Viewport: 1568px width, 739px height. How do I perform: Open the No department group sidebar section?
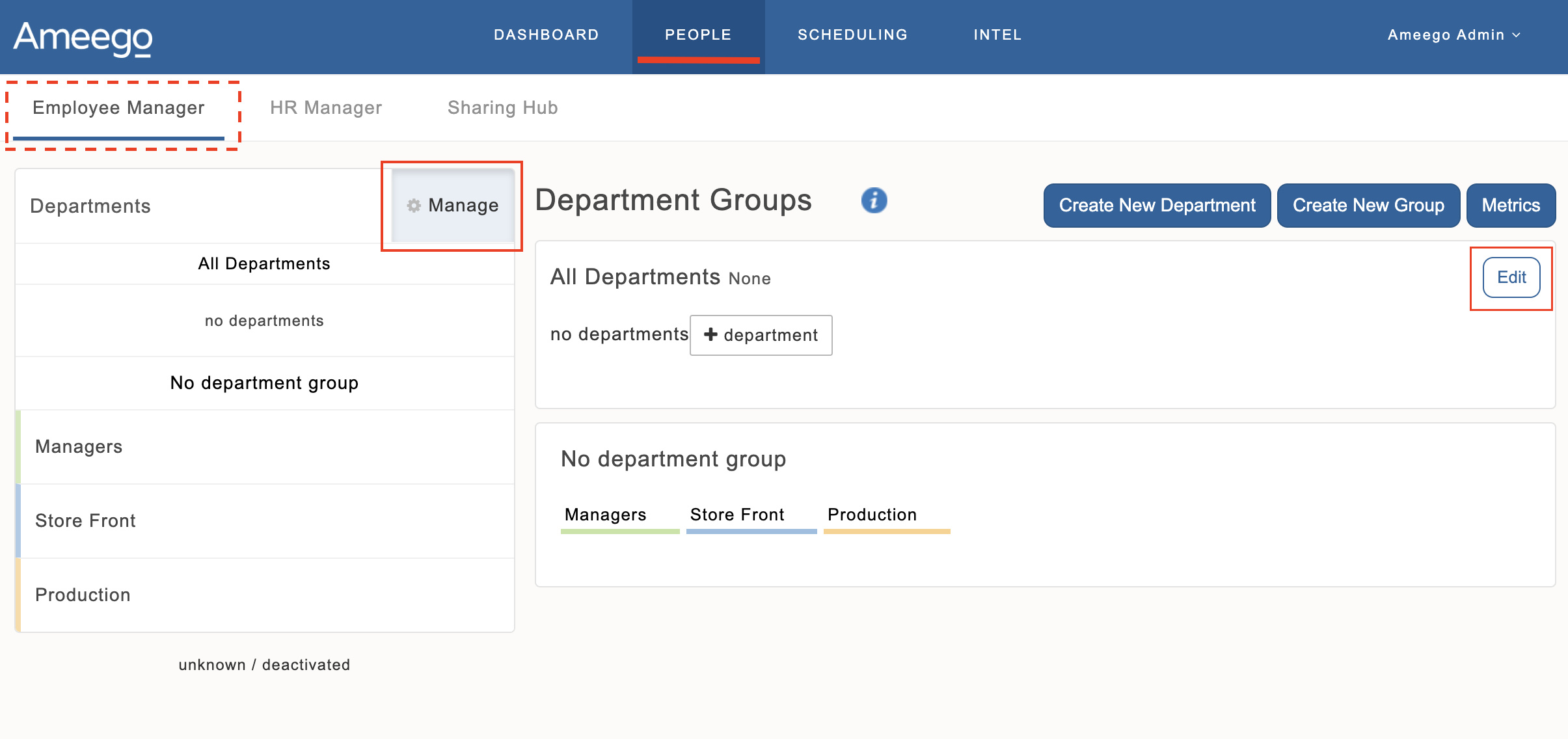(264, 383)
